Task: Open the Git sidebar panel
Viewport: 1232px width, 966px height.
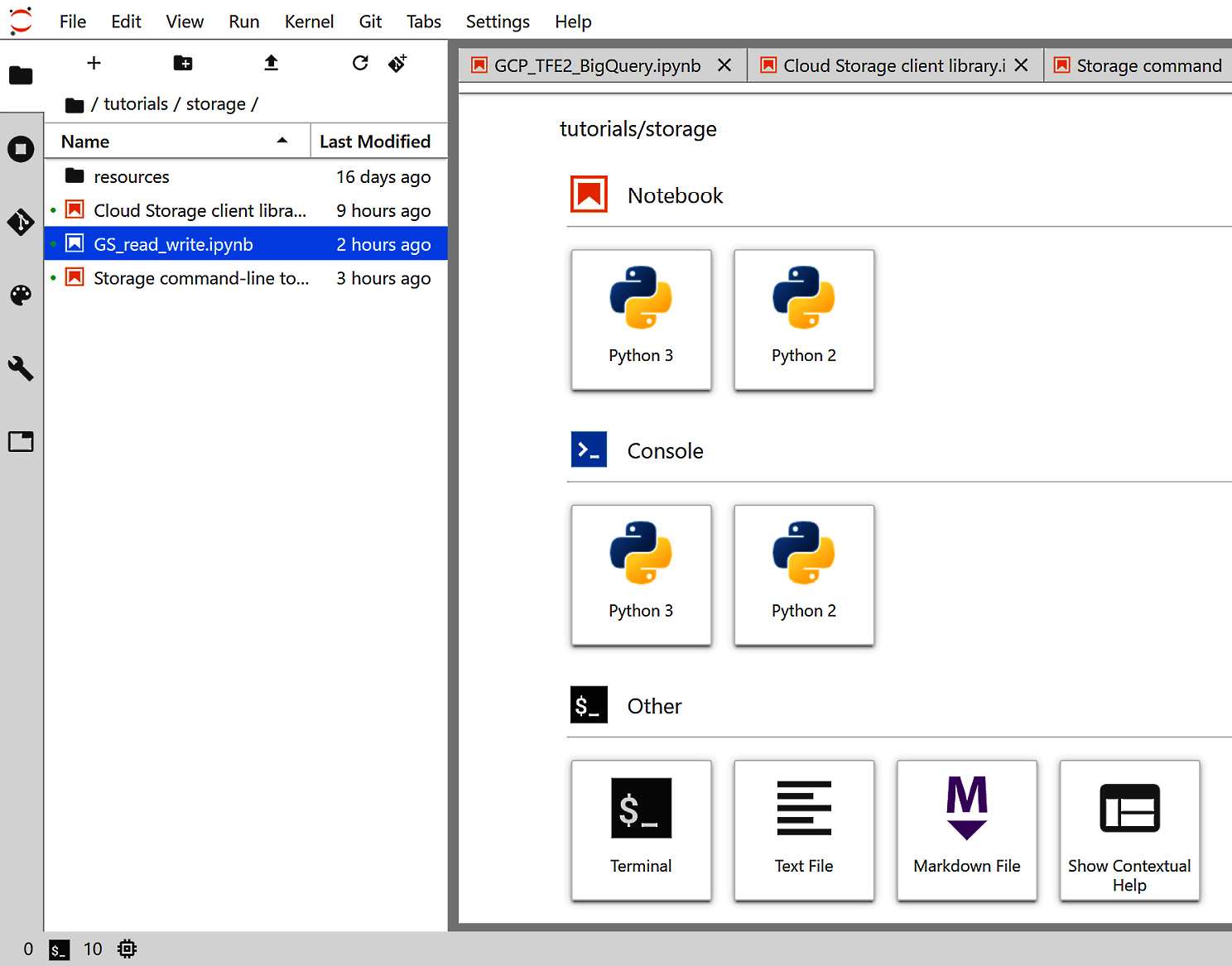Action: click(x=21, y=222)
